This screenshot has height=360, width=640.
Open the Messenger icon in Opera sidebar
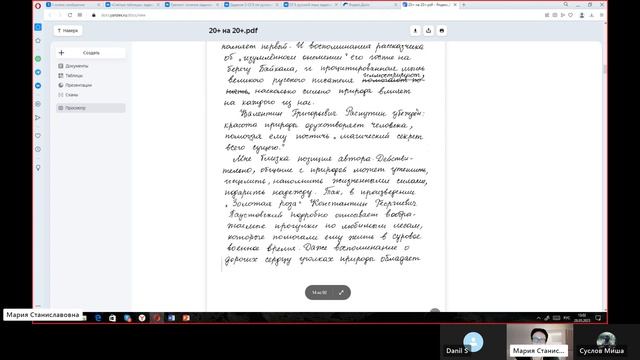38,86
